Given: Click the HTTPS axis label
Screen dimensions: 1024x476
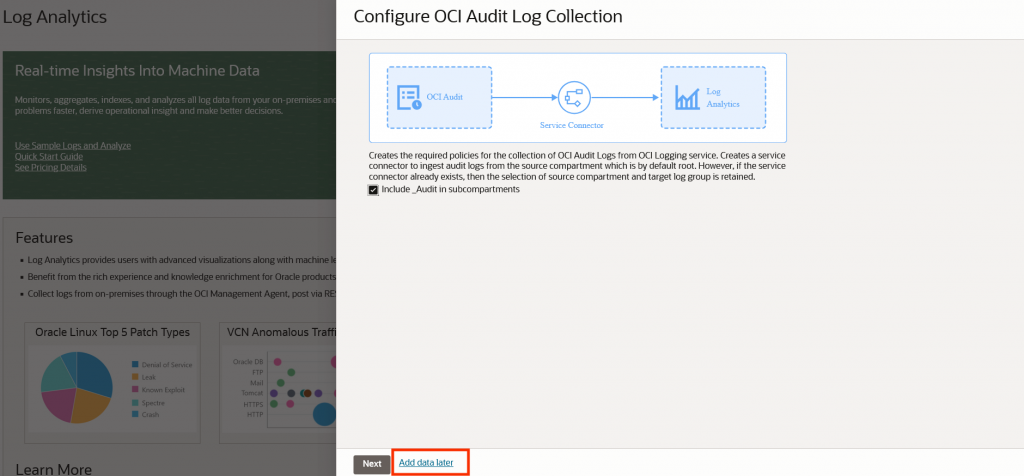Looking at the screenshot, I should point(253,404).
